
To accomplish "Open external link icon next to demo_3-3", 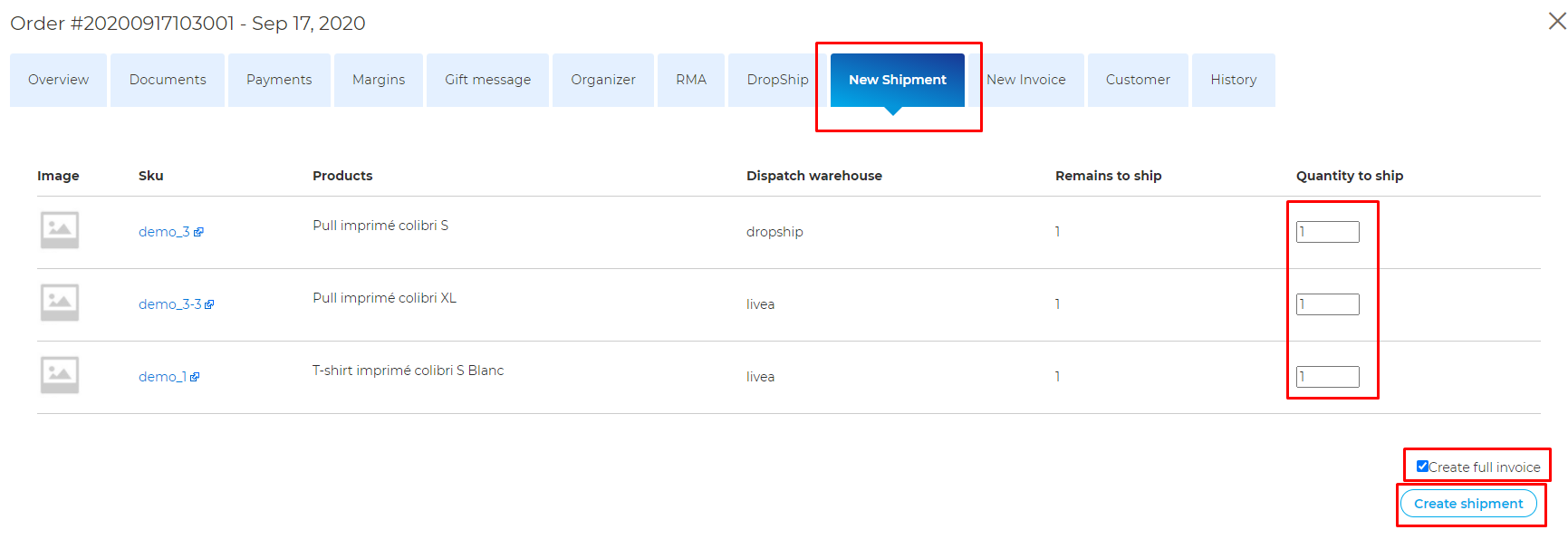I will 209,304.
